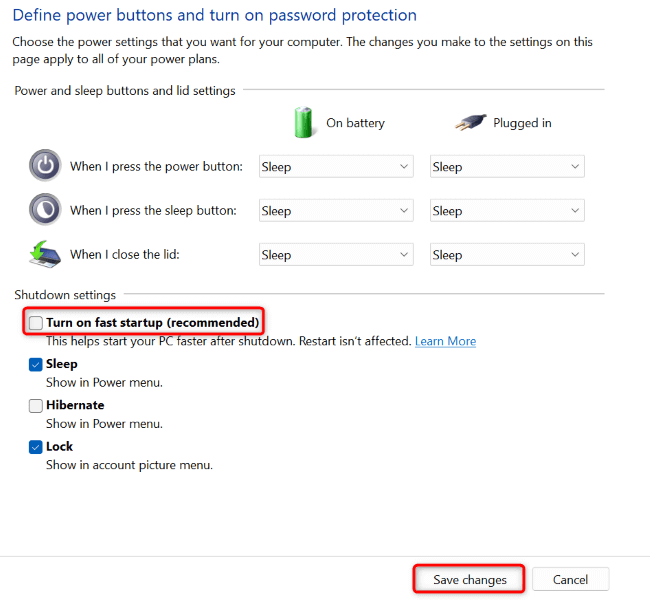
Task: Click the Hibernate label text
Action: [x=75, y=405]
